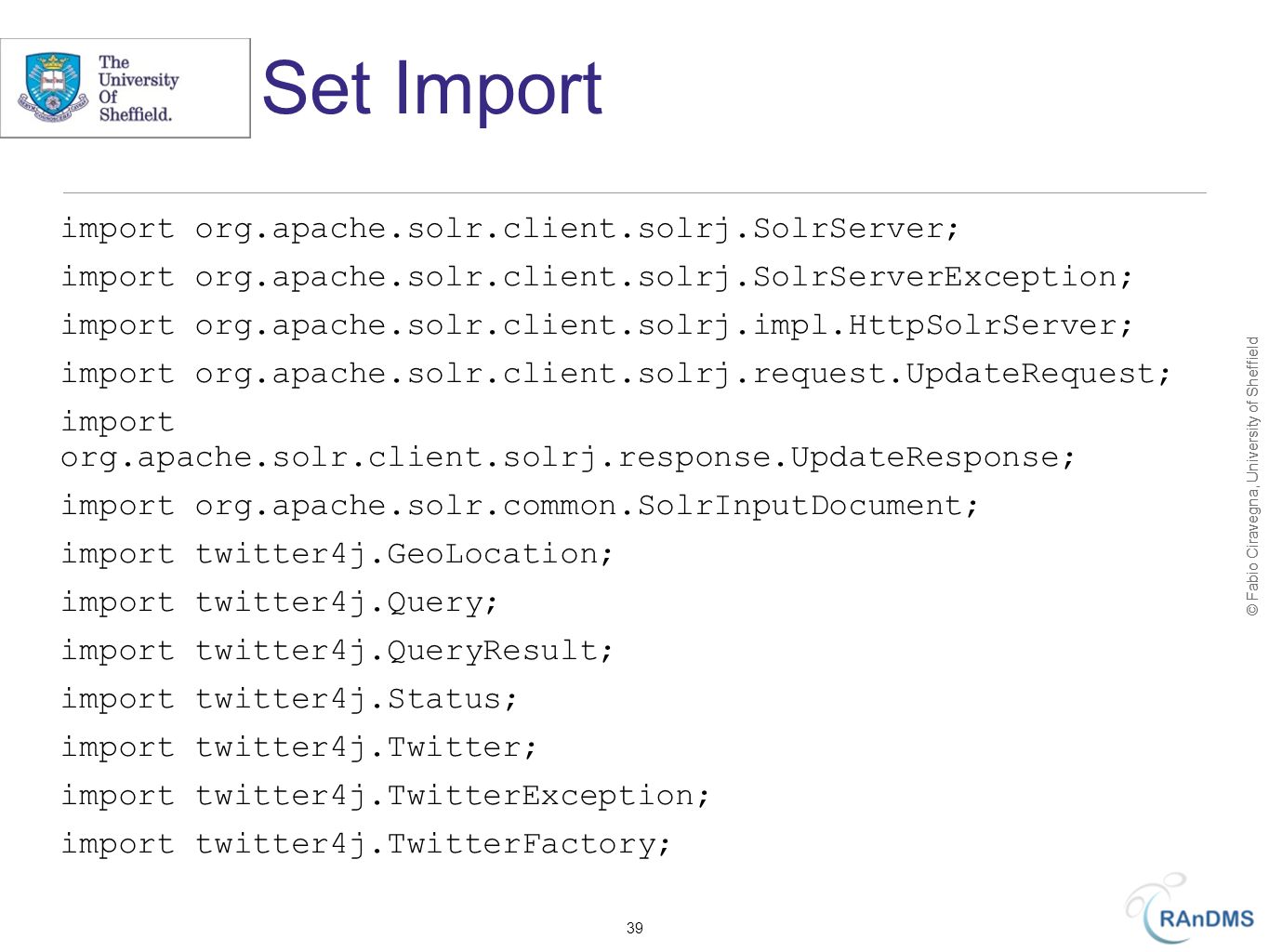Select the twitter4j.Twitter import line
The width and height of the screenshot is (1269, 952).
pos(298,747)
